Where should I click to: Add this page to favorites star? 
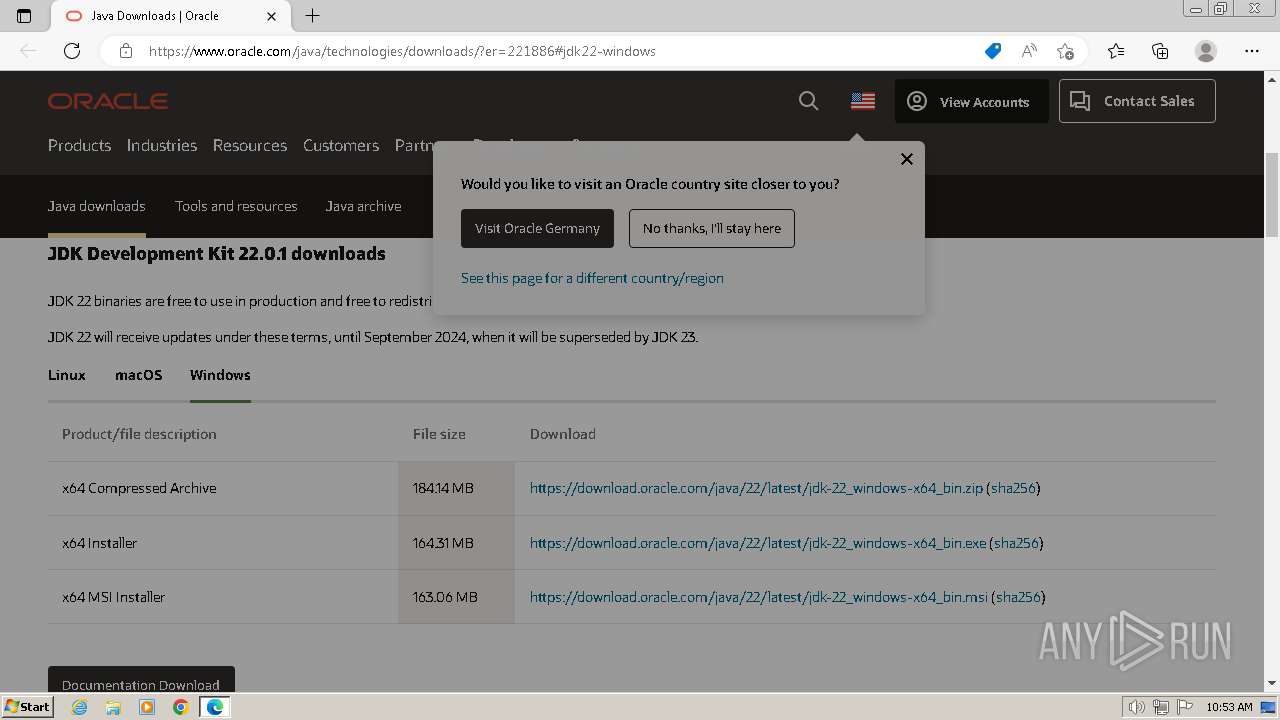1065,51
